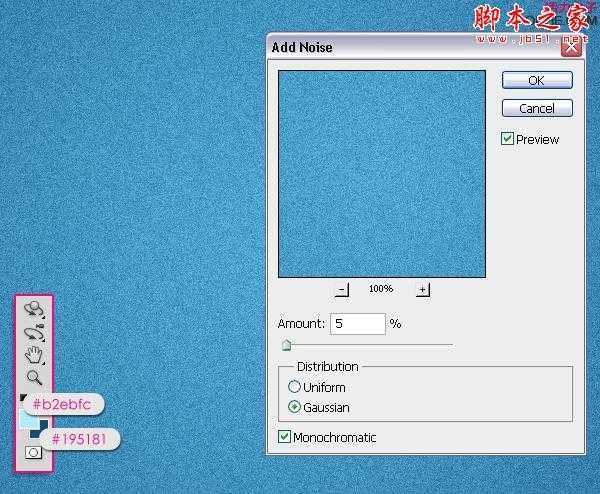
Task: Reset default foreground and background colors
Action: [x=23, y=398]
